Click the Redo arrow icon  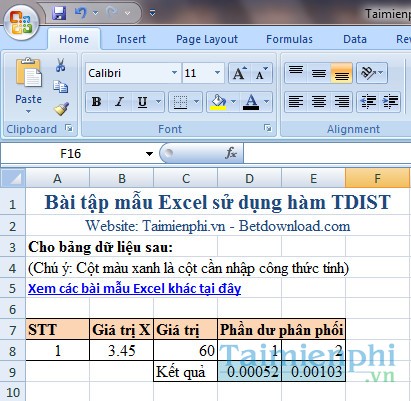click(112, 13)
